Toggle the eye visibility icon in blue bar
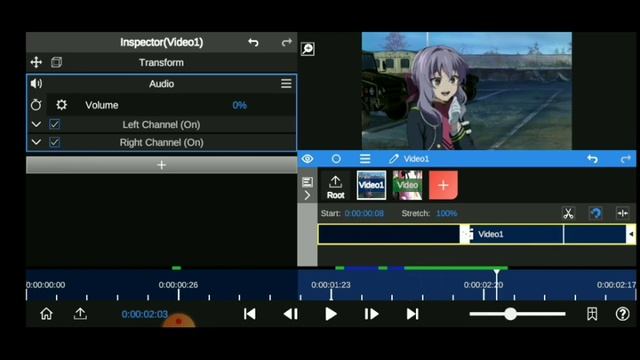640x360 pixels. 308,159
